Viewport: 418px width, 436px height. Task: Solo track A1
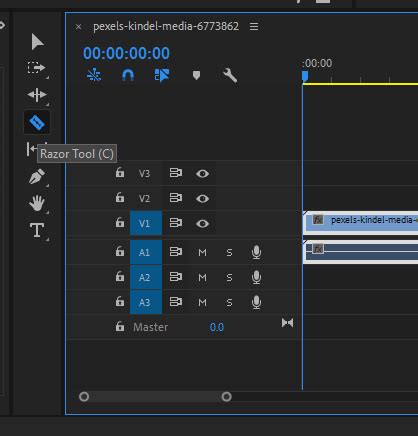[x=229, y=253]
